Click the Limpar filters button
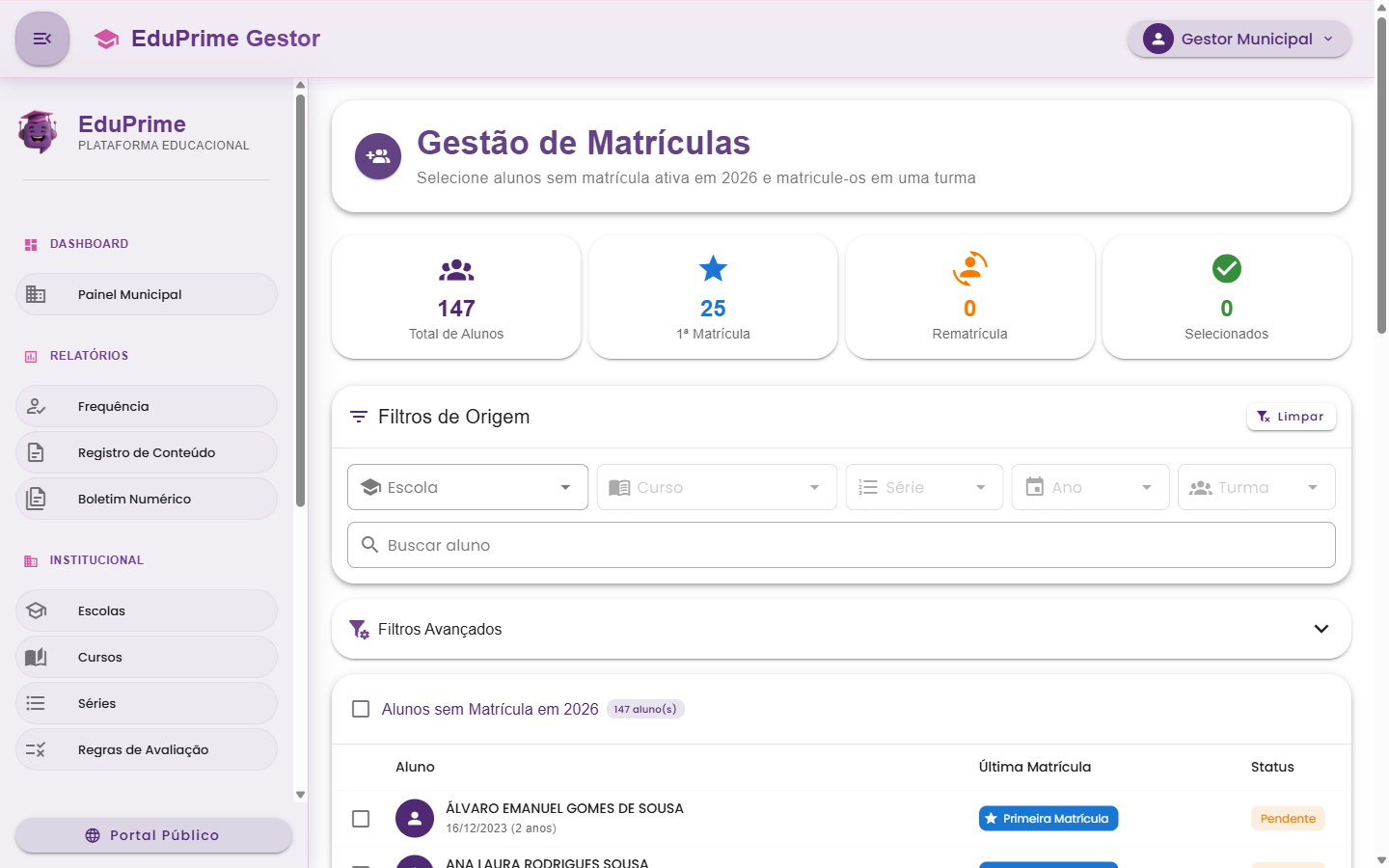The image size is (1389, 868). 1292,416
